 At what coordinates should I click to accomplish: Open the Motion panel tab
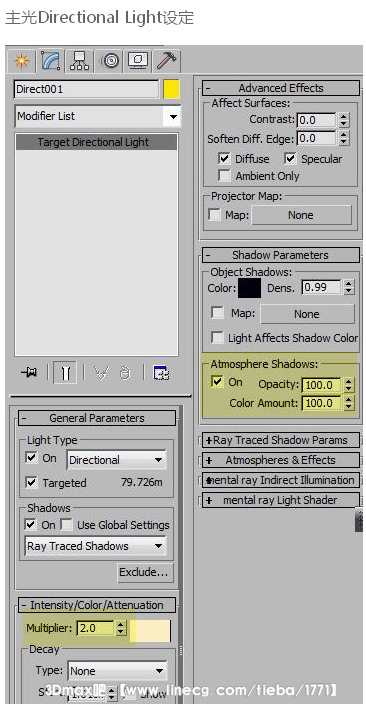pos(110,60)
